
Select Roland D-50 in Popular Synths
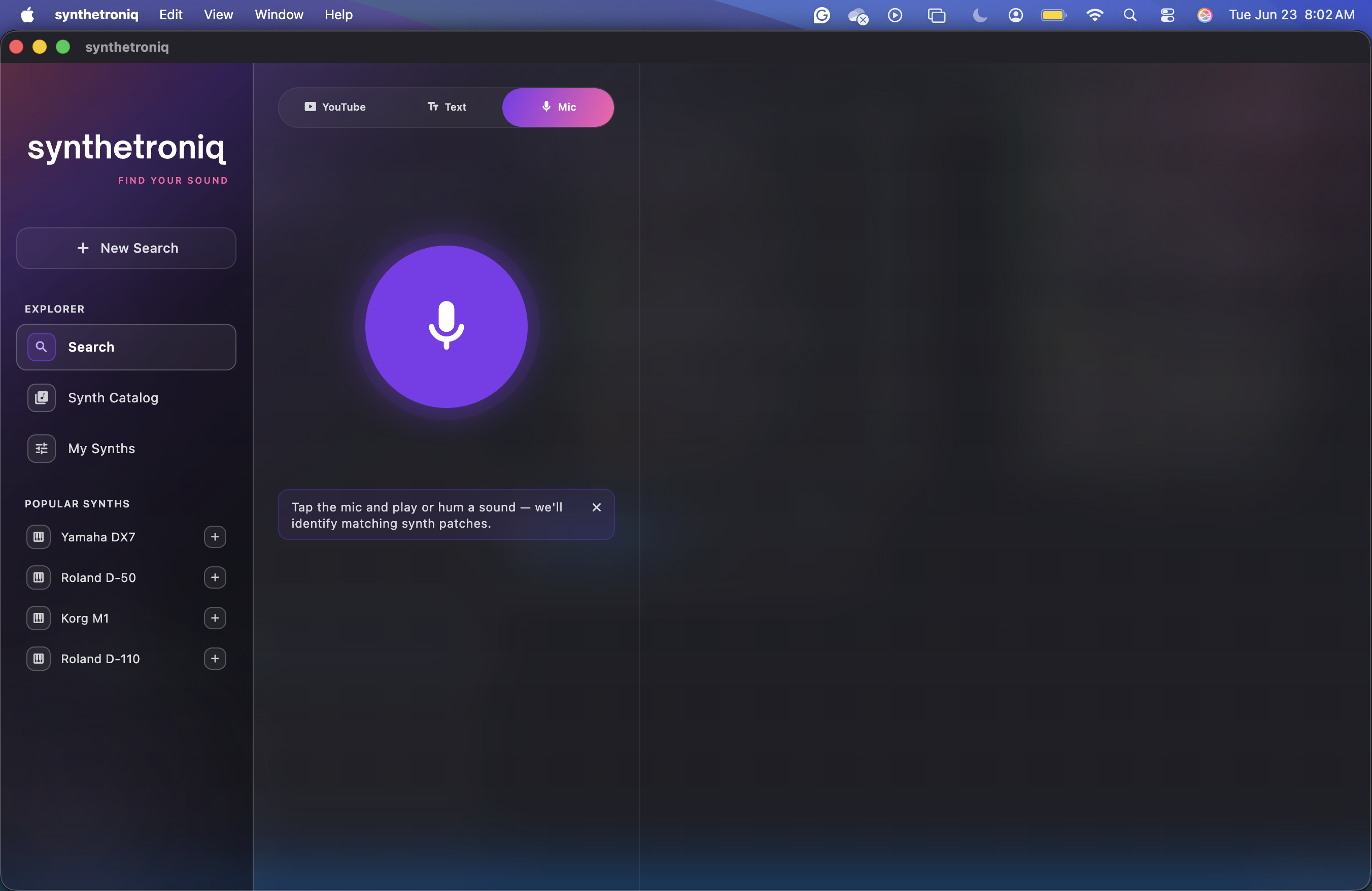click(x=98, y=577)
